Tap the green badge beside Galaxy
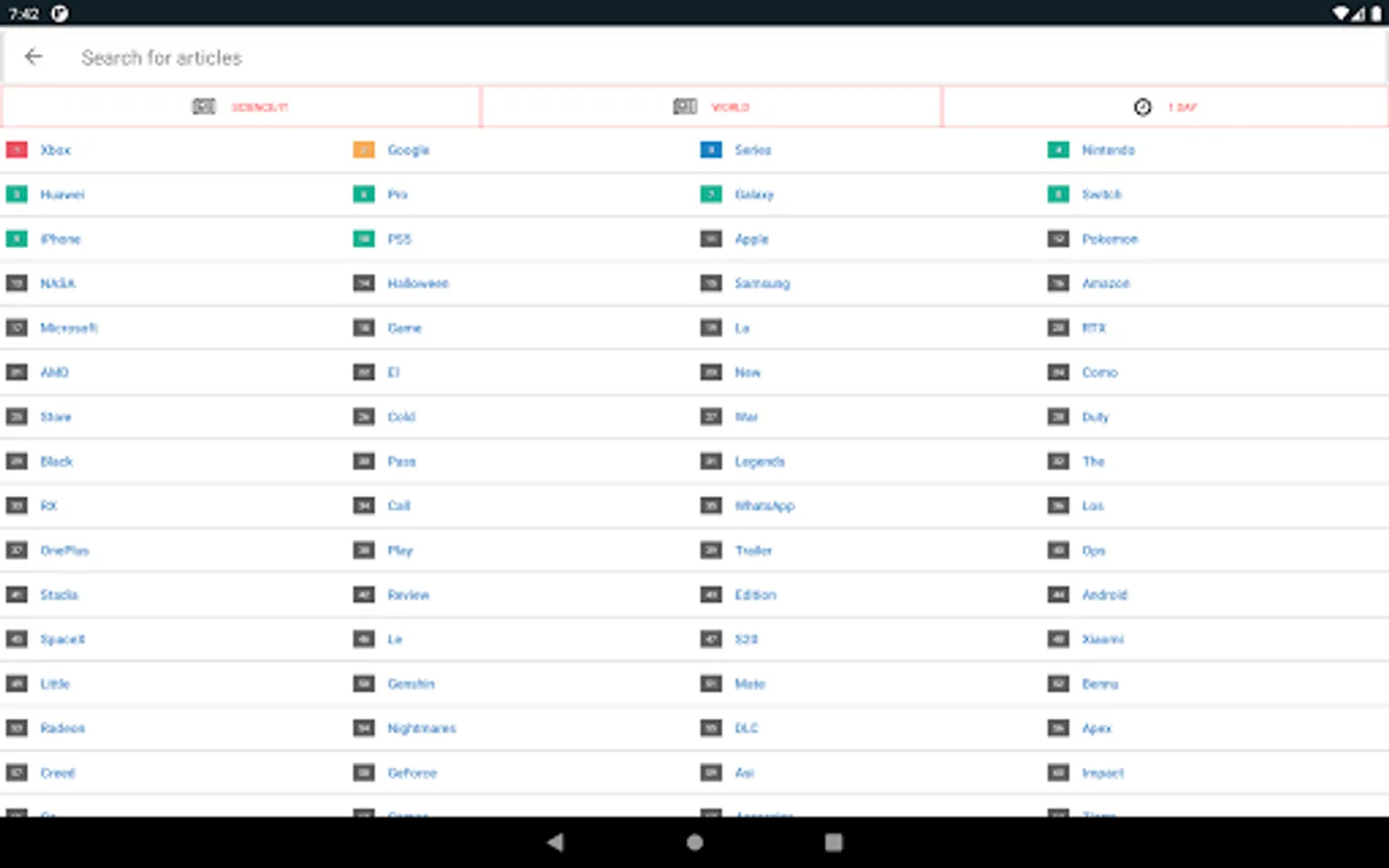This screenshot has width=1389, height=868. coord(711,194)
